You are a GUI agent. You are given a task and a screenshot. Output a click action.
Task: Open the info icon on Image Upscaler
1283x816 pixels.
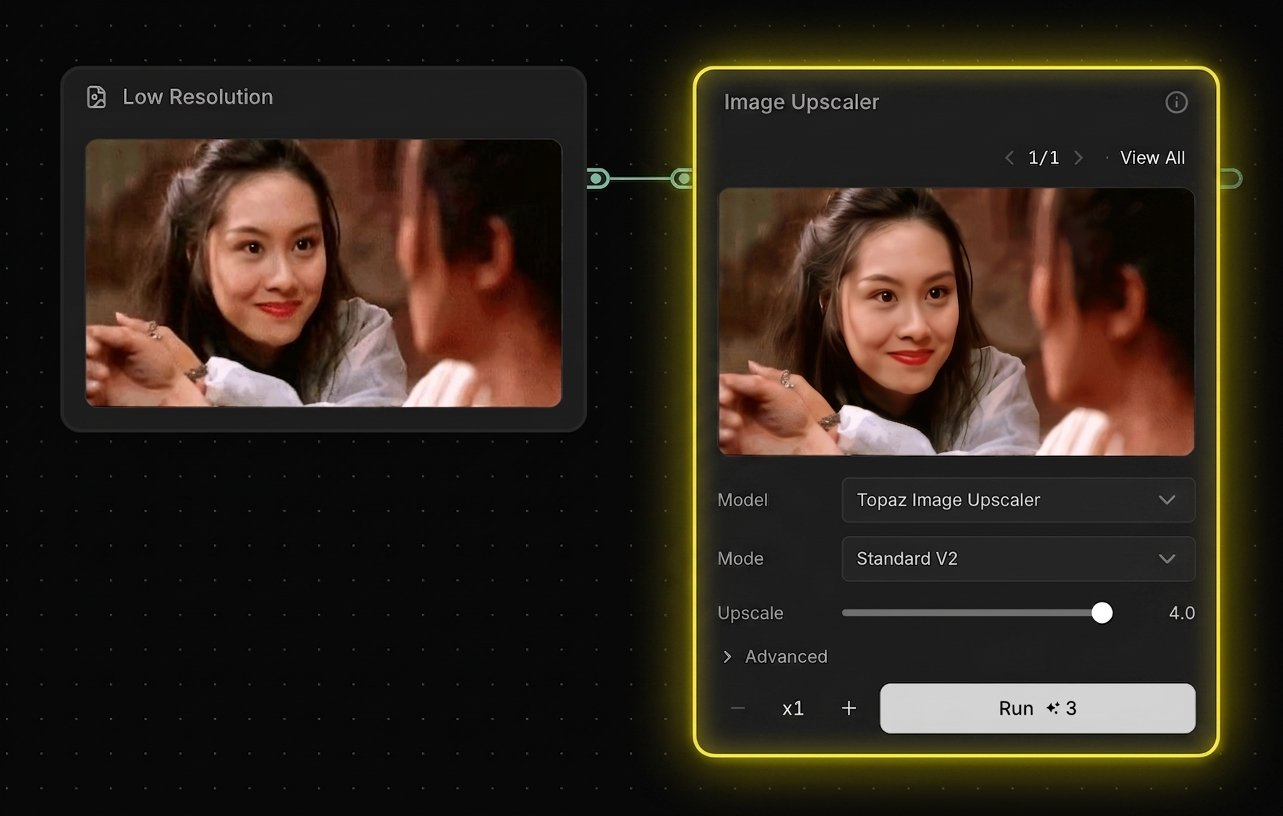tap(1176, 102)
